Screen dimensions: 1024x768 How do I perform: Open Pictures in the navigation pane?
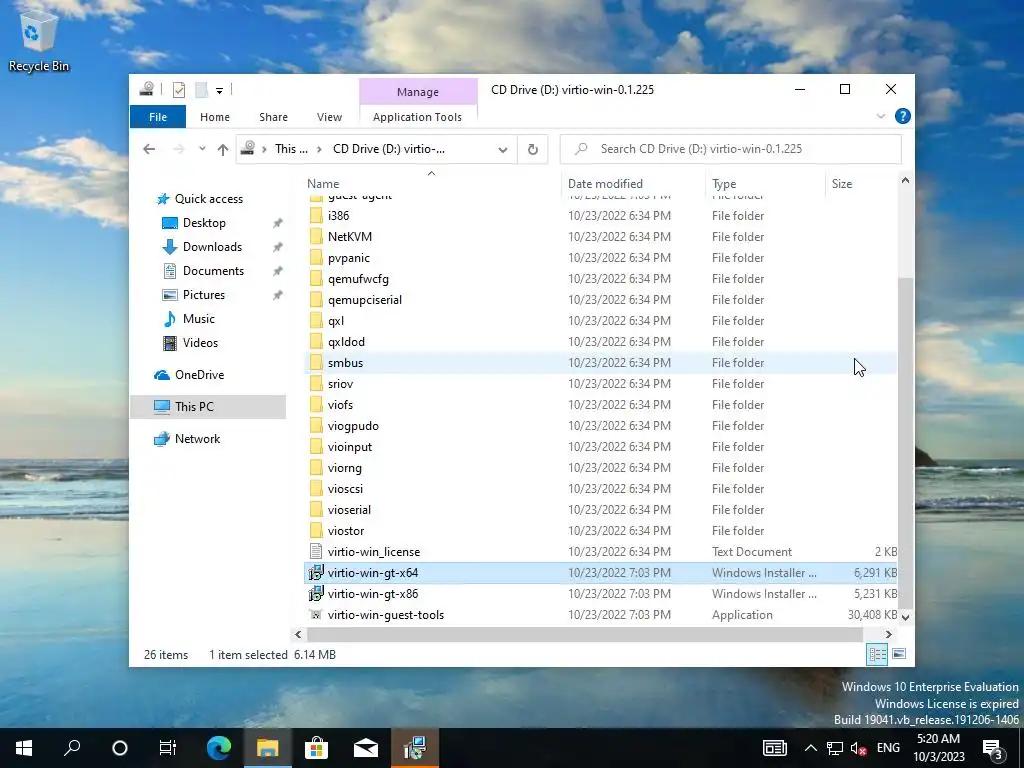pos(204,295)
